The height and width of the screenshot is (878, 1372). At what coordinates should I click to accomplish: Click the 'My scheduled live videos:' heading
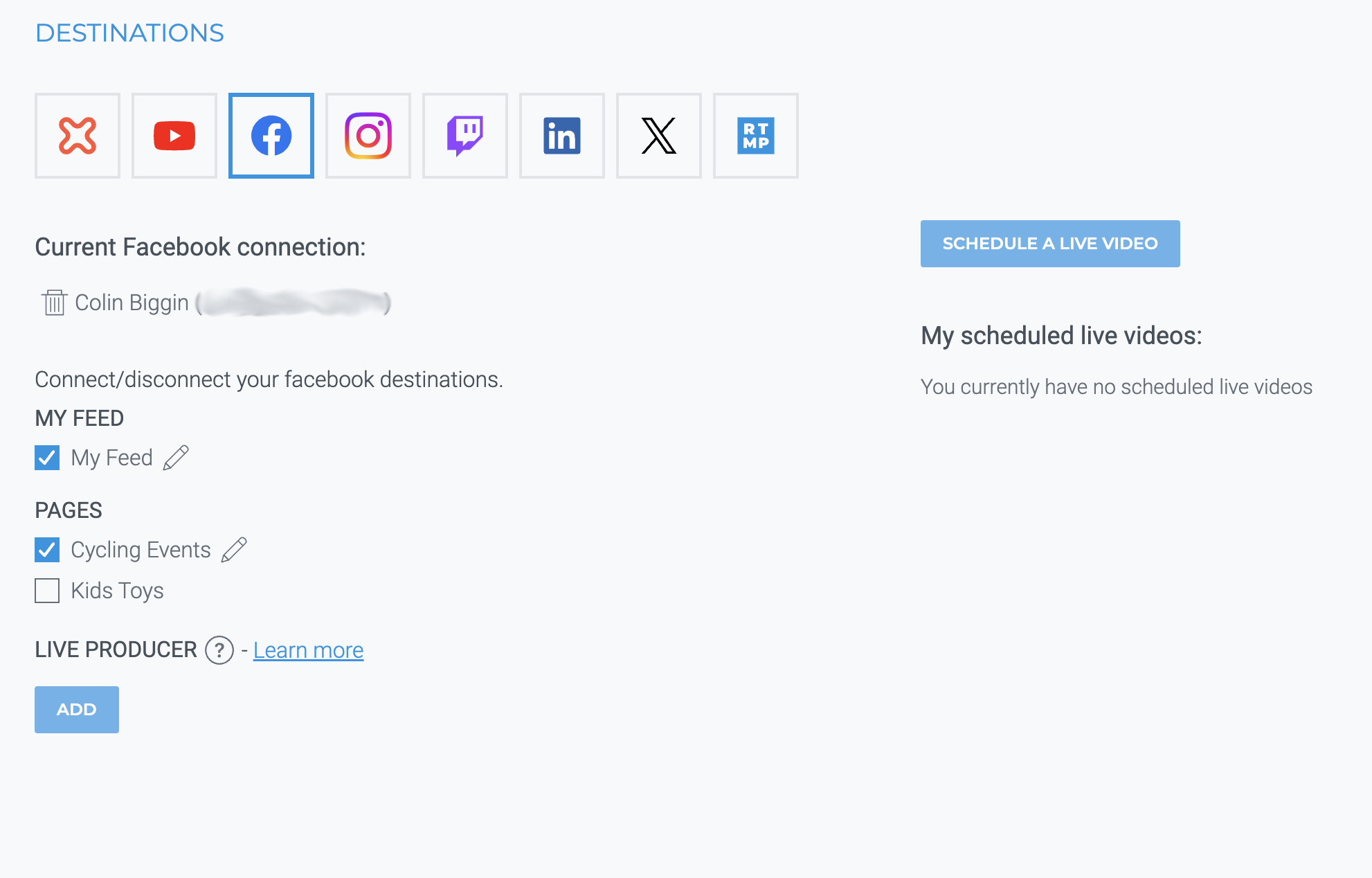[x=1061, y=336]
